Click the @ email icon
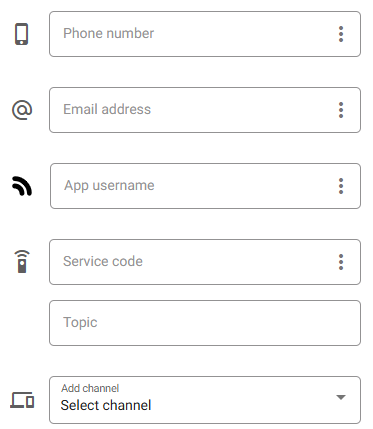 point(22,110)
